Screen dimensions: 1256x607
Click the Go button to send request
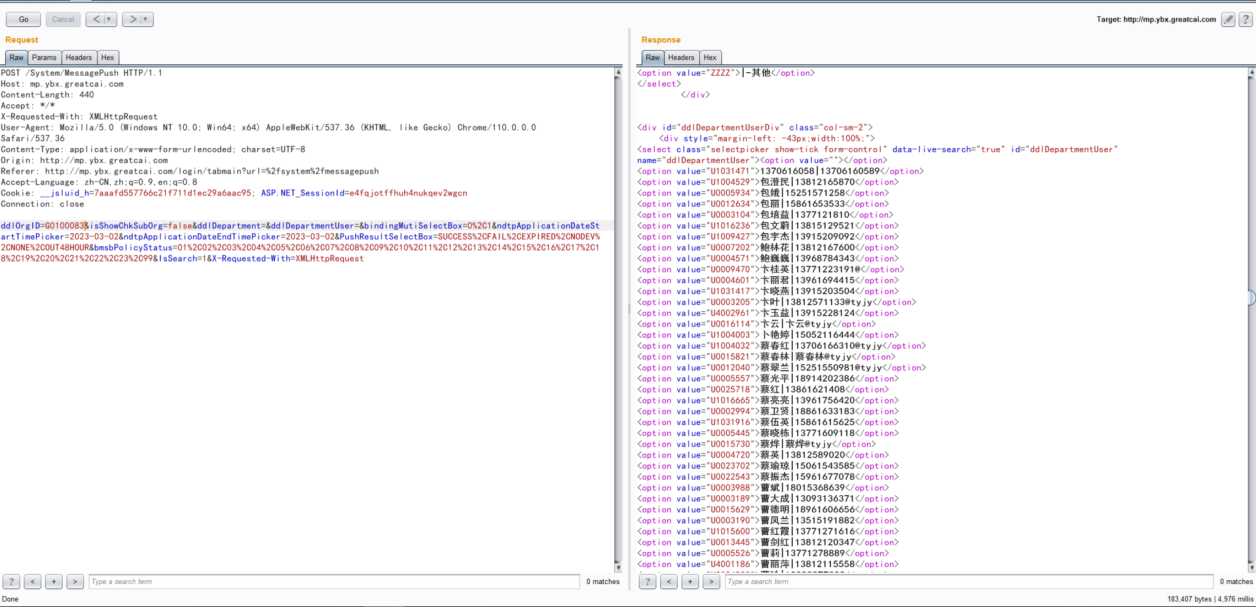tap(23, 19)
